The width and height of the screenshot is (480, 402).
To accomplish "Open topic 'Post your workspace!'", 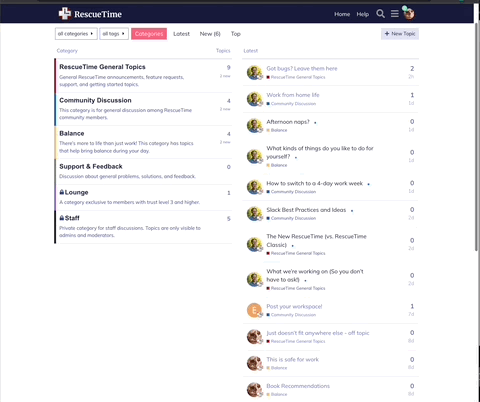I will (294, 306).
